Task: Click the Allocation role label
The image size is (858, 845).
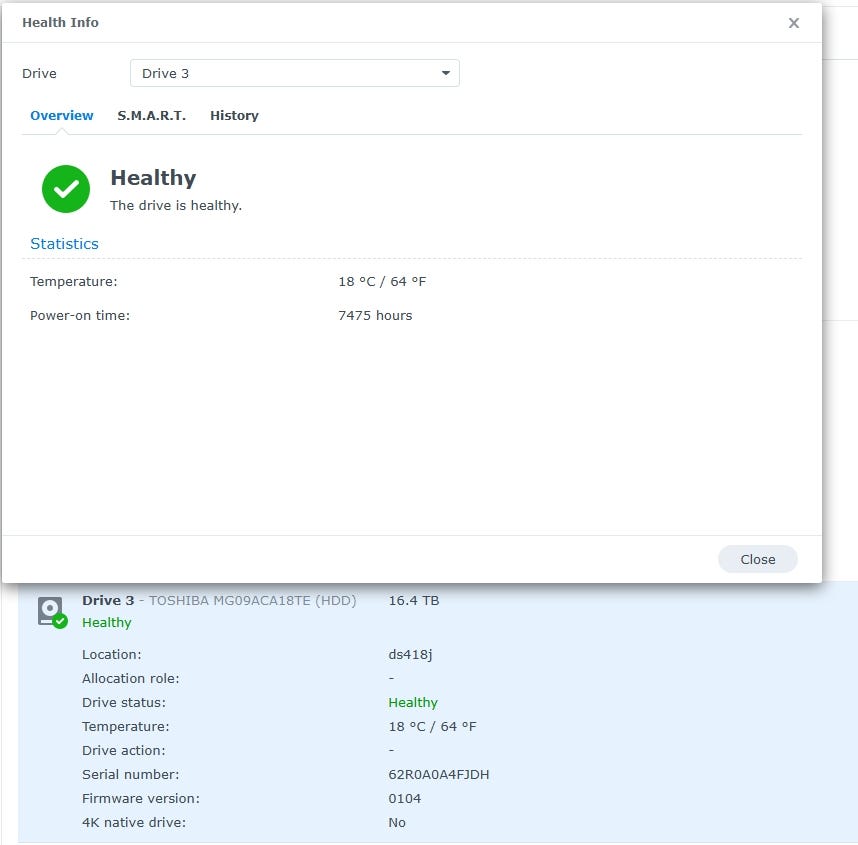Action: (x=130, y=679)
